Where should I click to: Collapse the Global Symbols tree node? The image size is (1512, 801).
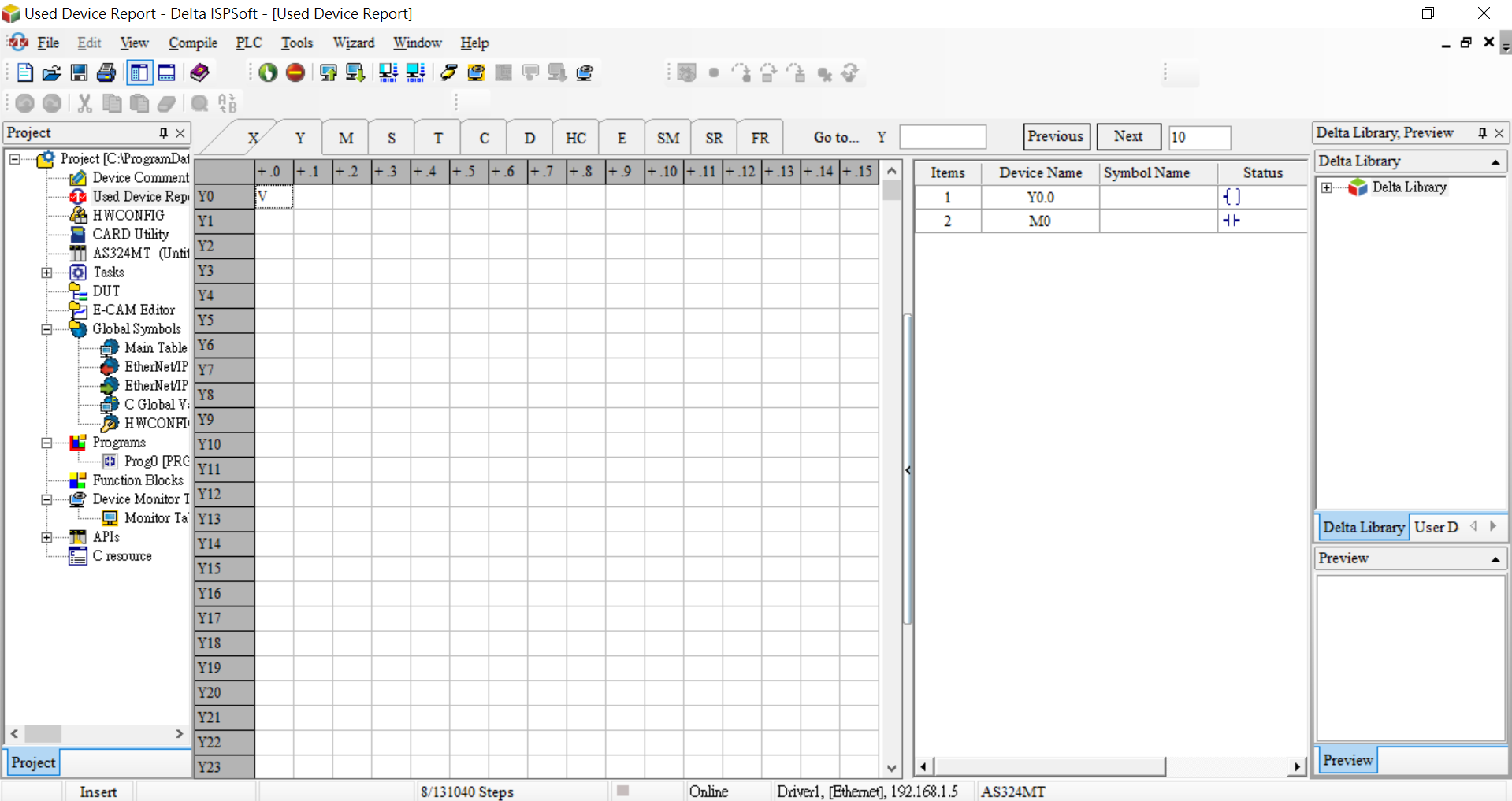pyautogui.click(x=47, y=329)
